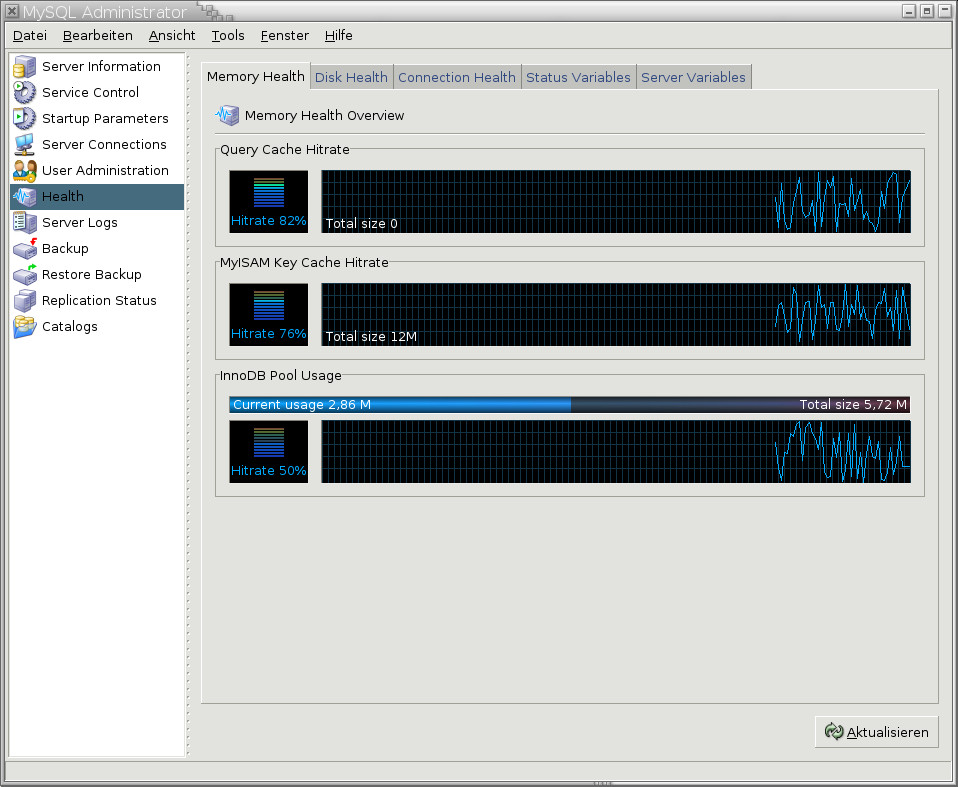Switch to the Disk Health tab
This screenshot has height=787, width=958.
(351, 78)
